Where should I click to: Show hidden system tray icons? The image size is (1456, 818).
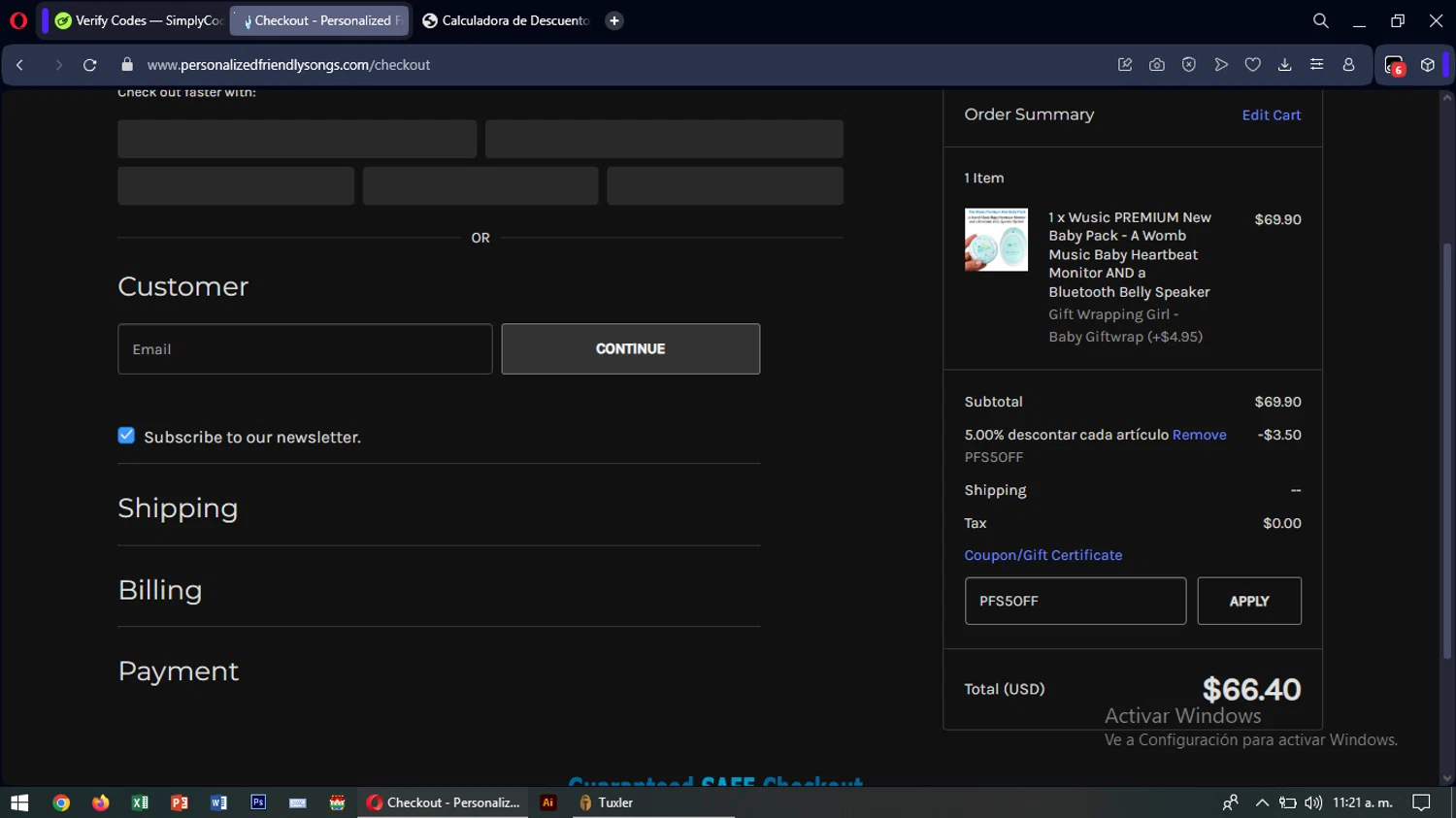[1262, 802]
